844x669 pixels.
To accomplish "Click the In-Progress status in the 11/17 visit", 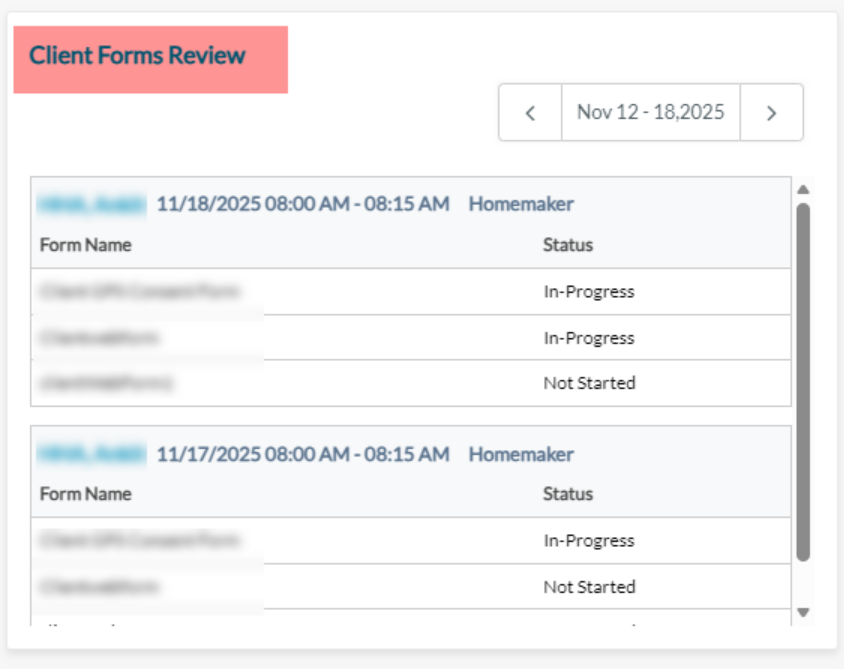I will coord(589,540).
